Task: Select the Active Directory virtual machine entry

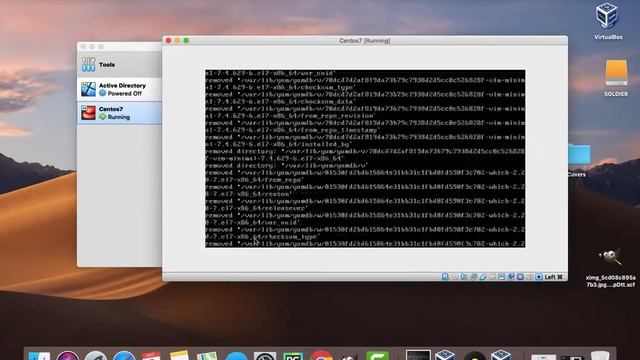Action: (x=119, y=89)
